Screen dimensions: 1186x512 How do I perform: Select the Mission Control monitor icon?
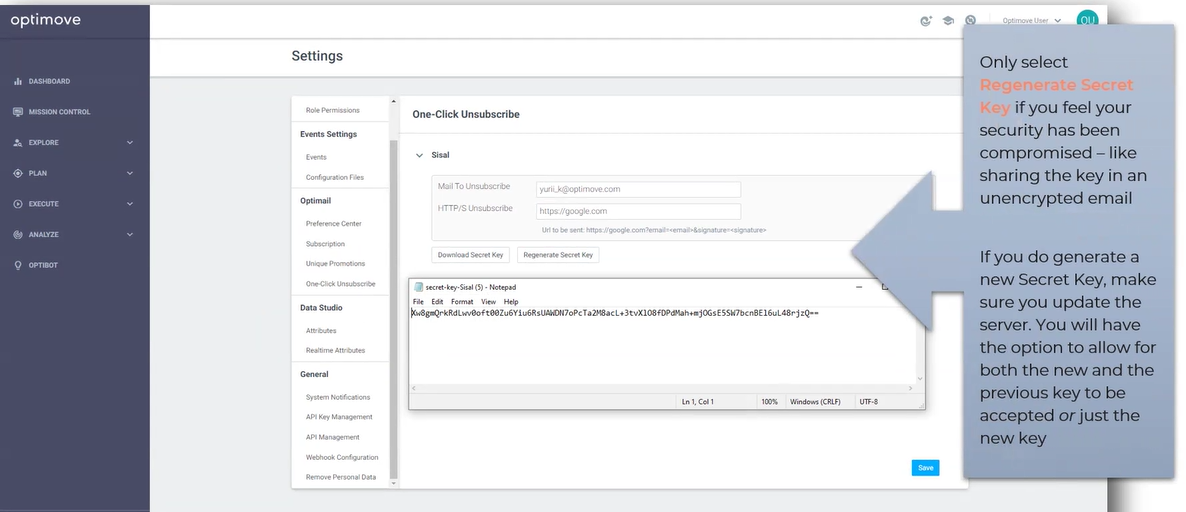click(x=18, y=112)
